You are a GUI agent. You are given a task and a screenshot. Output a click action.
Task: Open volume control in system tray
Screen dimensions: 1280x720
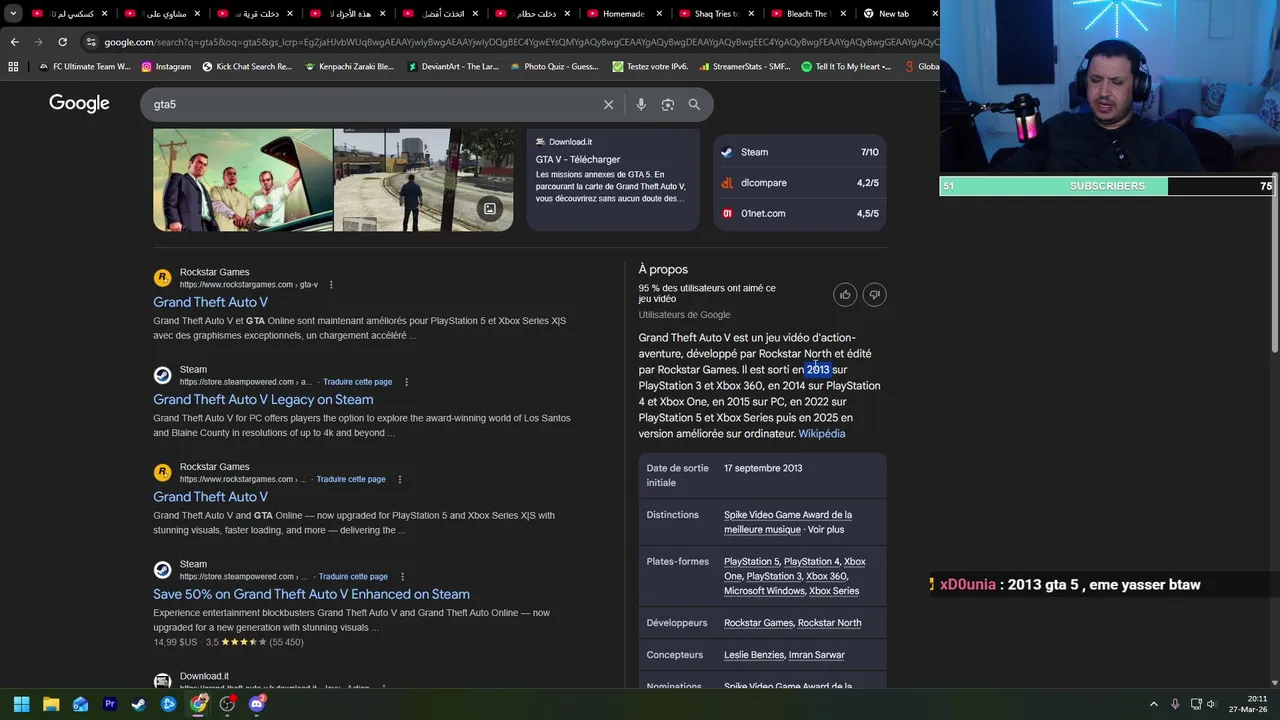(1211, 704)
